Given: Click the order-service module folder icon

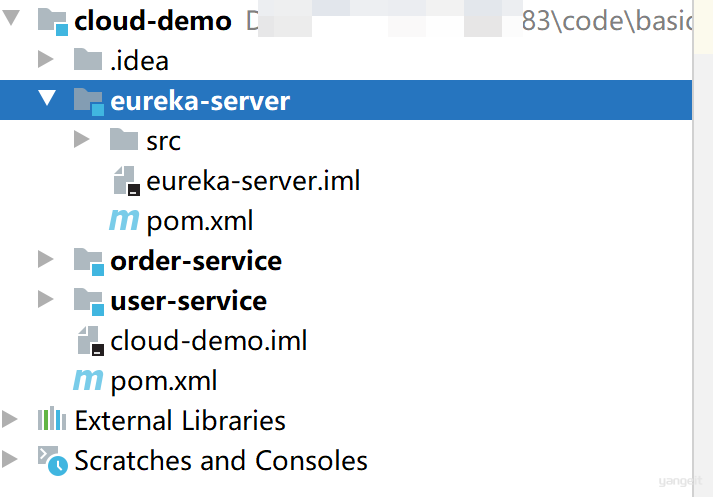Looking at the screenshot, I should 89,262.
